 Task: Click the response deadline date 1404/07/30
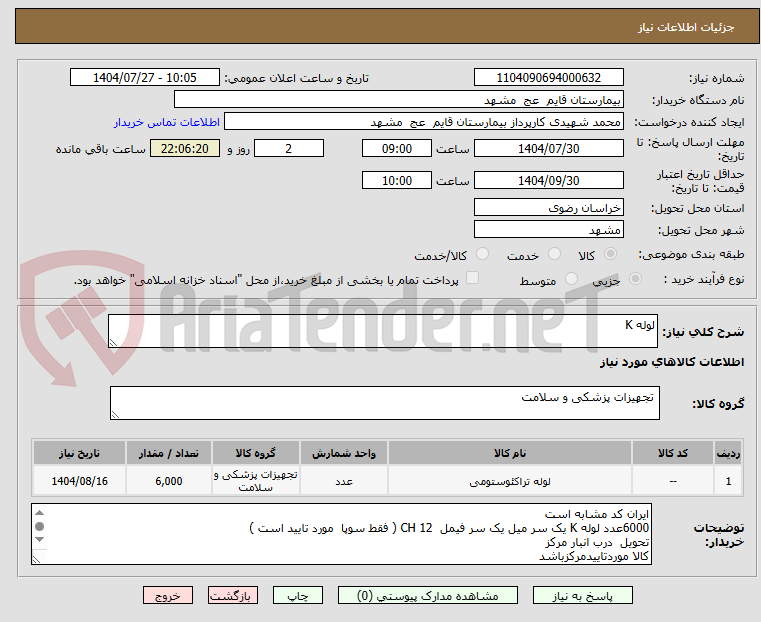(548, 148)
